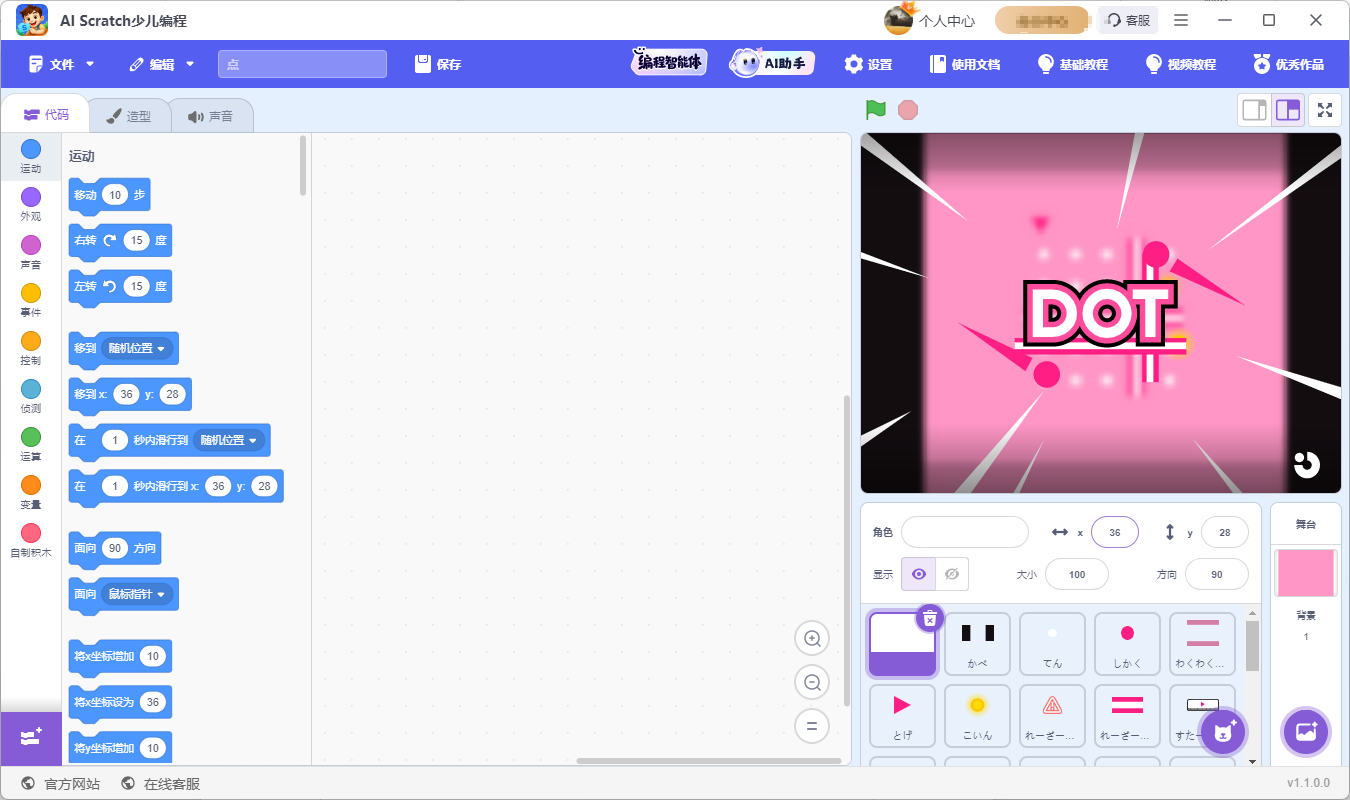Viewport: 1350px width, 800px height.
Task: Open the 文件 dropdown menu
Action: pyautogui.click(x=62, y=64)
